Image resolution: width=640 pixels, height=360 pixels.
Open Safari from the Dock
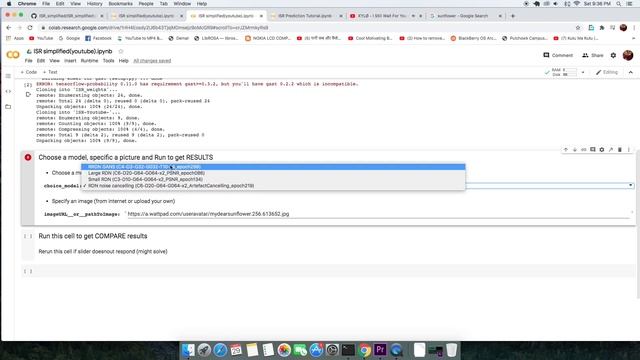[x=220, y=350]
